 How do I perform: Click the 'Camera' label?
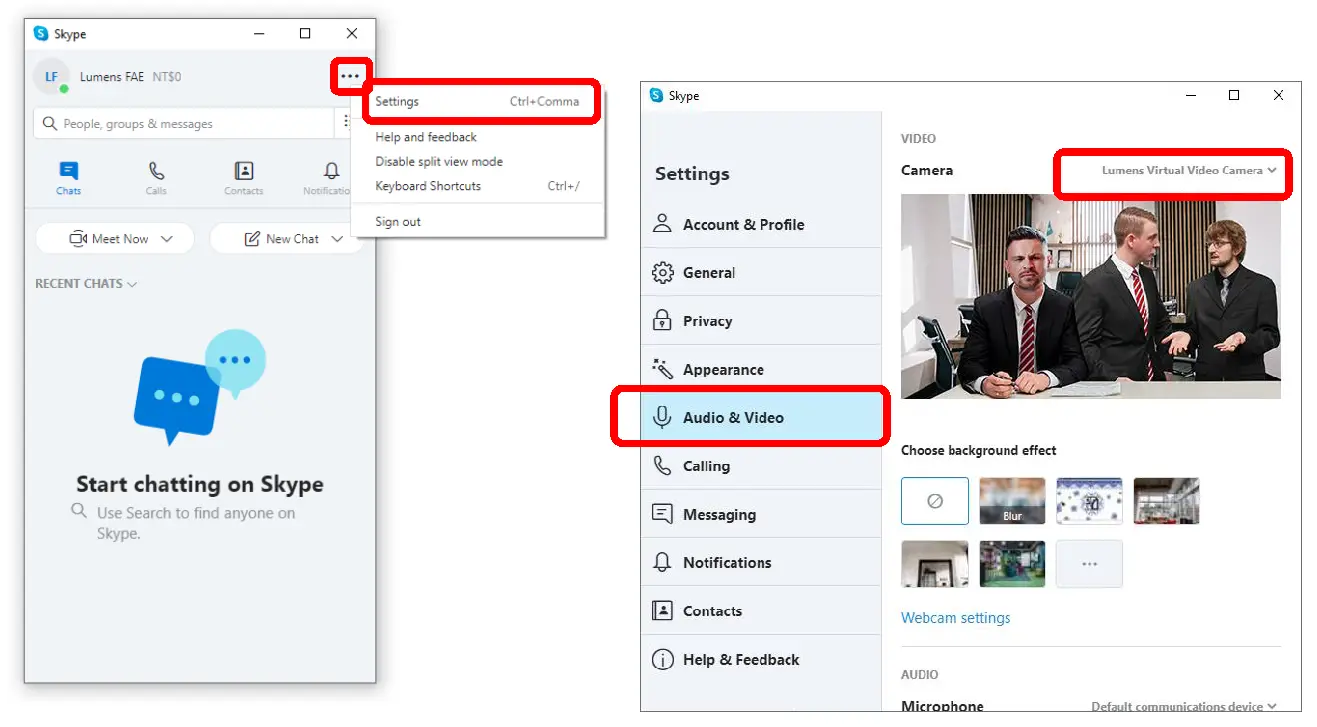(x=927, y=170)
